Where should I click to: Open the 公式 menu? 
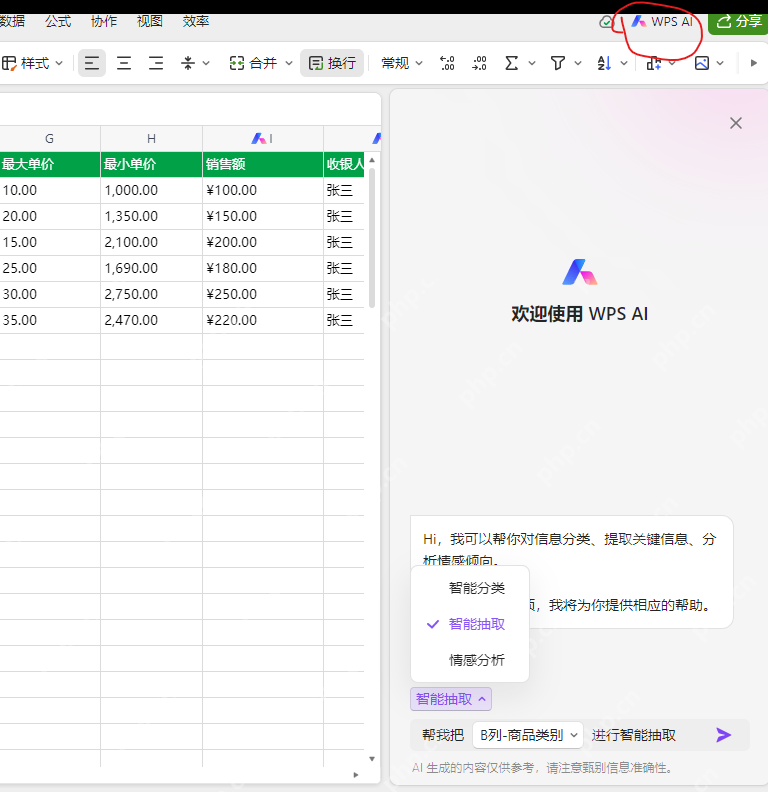click(58, 21)
